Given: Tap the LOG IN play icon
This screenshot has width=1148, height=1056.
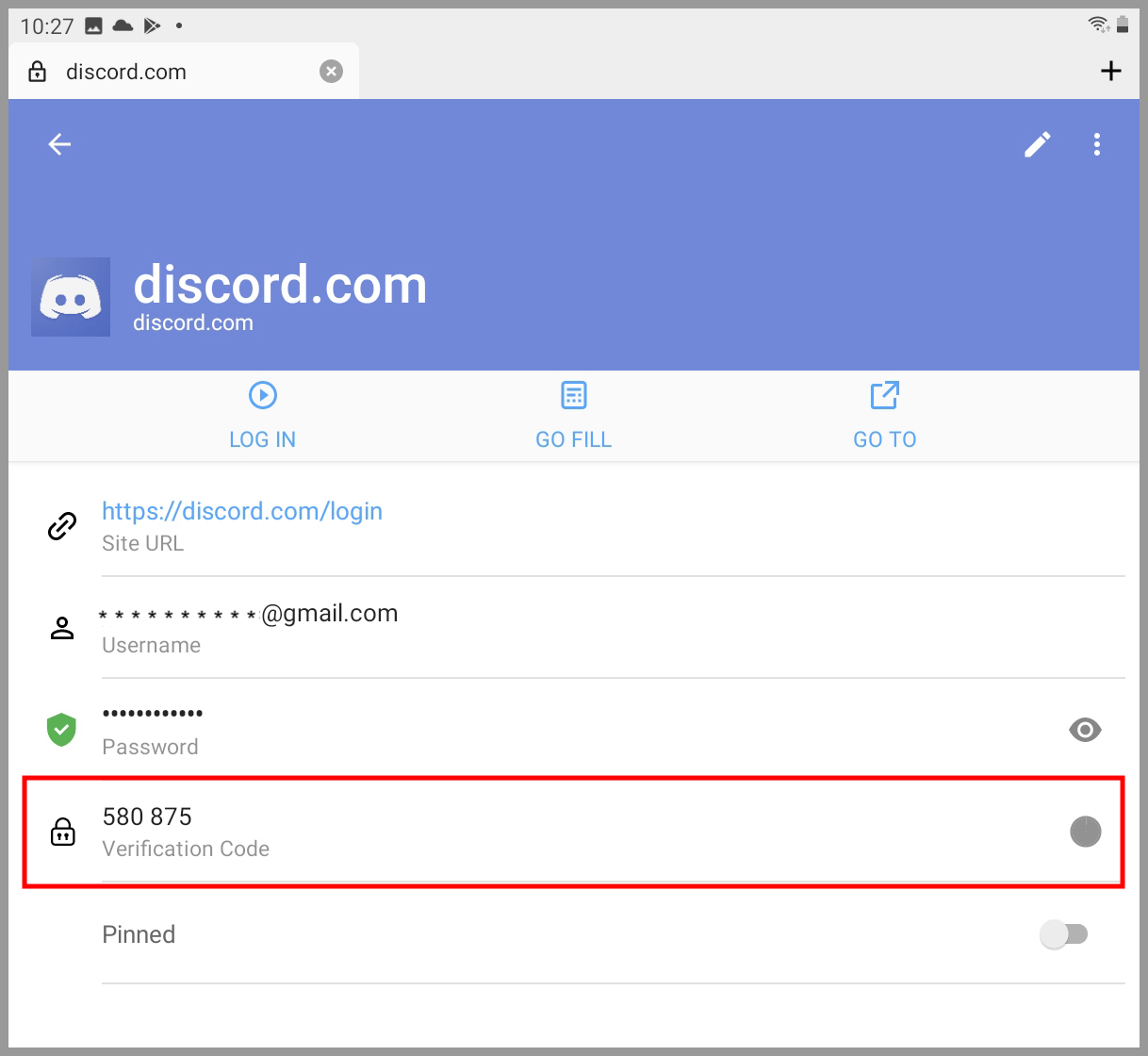Looking at the screenshot, I should click(x=263, y=395).
